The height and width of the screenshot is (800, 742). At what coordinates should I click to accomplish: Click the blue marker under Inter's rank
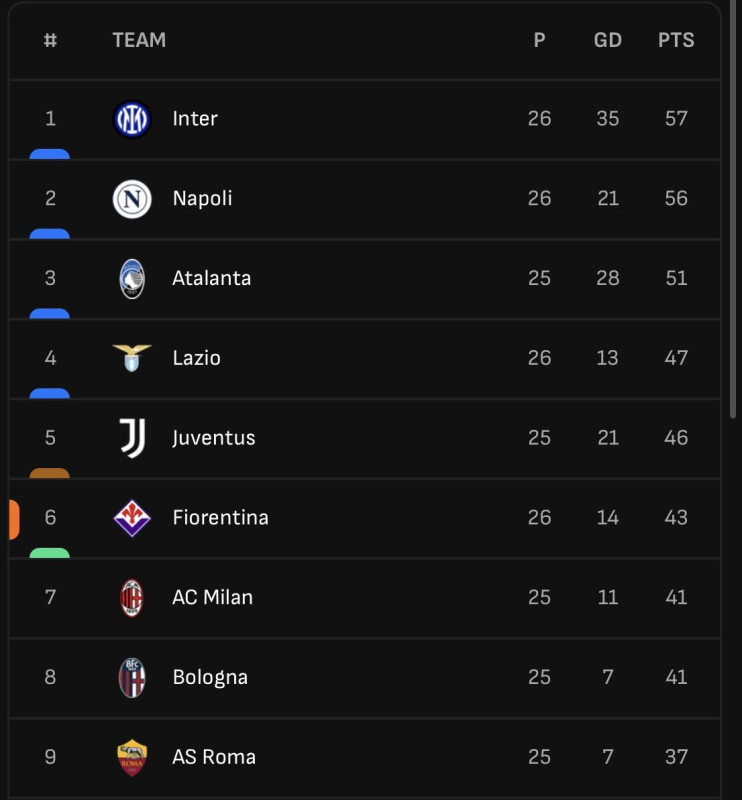[x=50, y=154]
